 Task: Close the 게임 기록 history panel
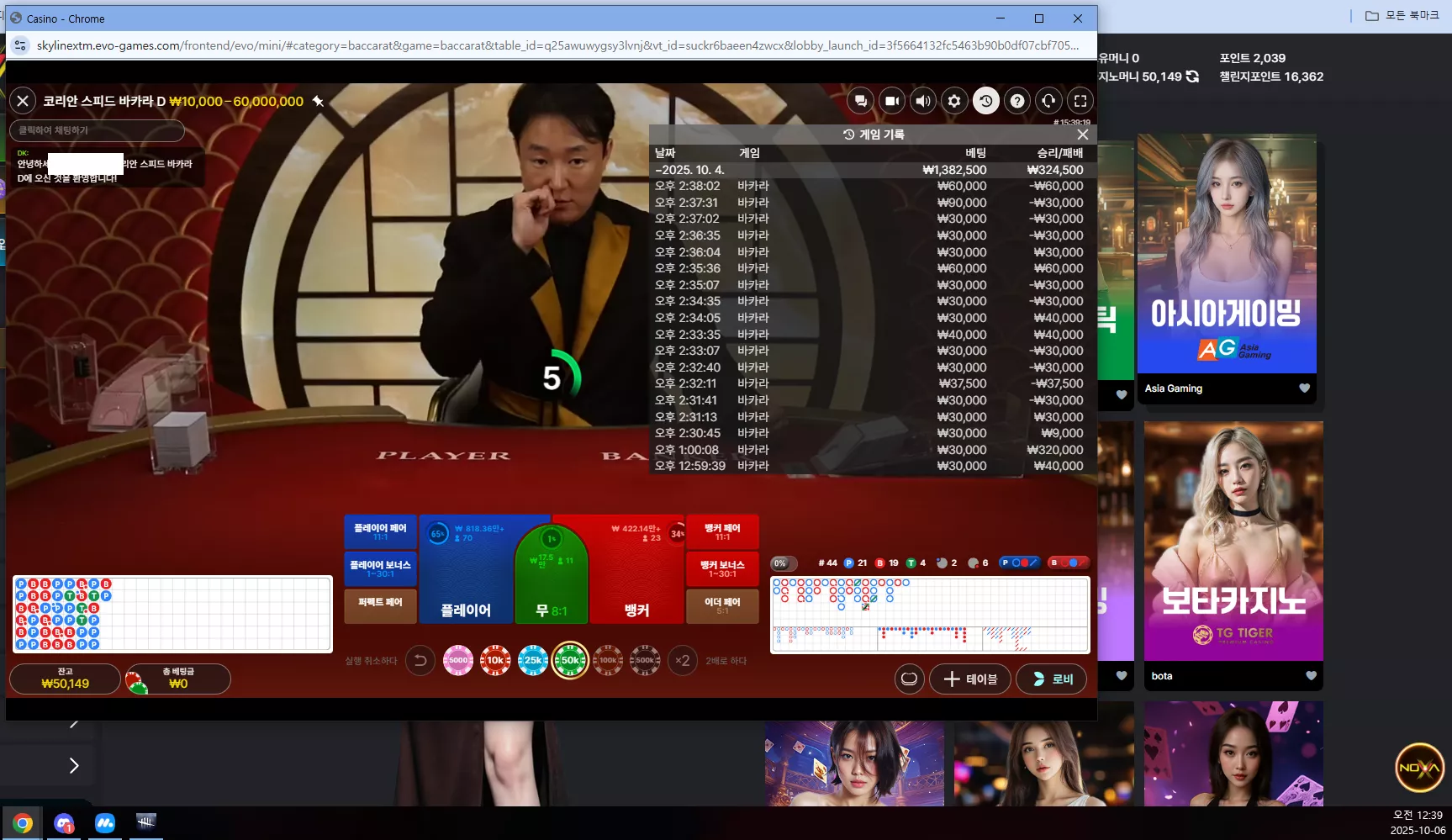pyautogui.click(x=1083, y=135)
